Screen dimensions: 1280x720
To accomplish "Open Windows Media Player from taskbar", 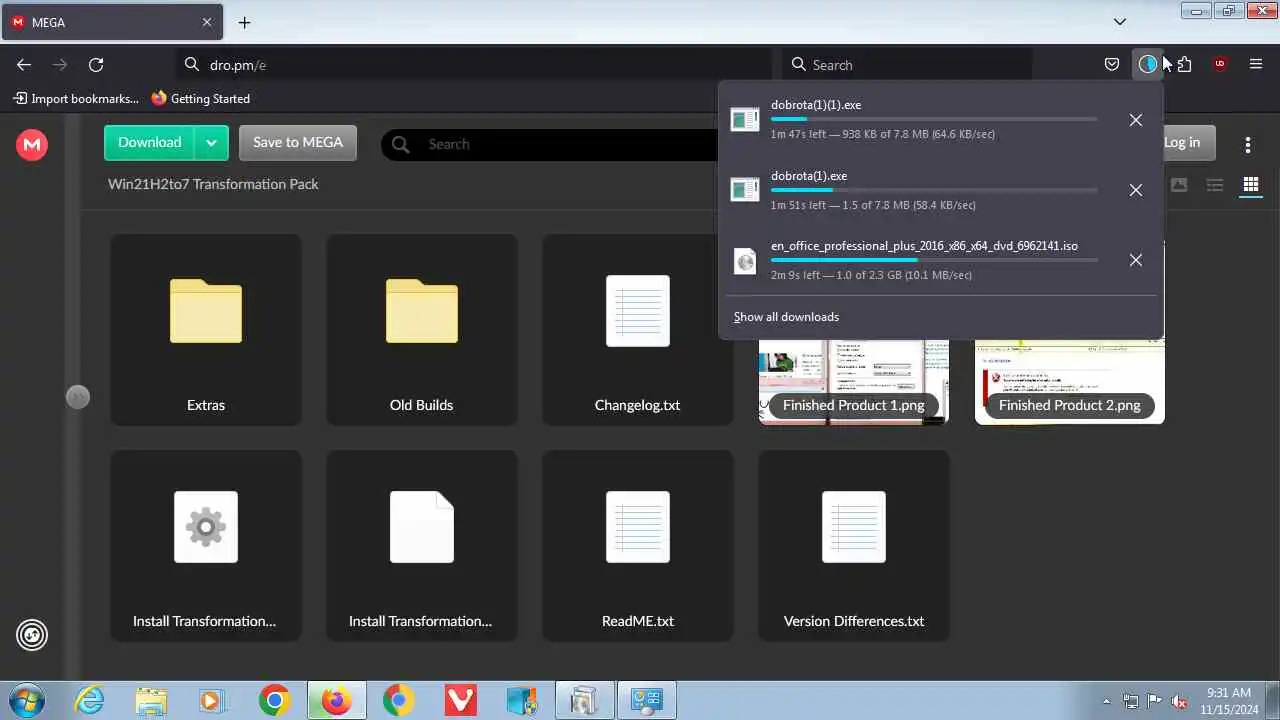I will pyautogui.click(x=212, y=700).
